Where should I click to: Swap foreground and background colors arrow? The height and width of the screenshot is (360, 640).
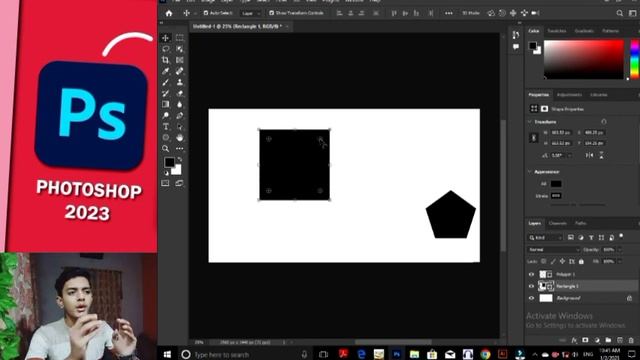(180, 159)
